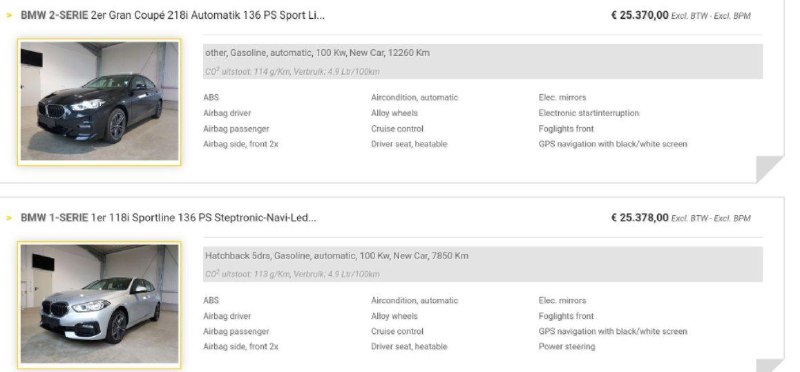Click Foglights front on the 1-SERIE card
The height and width of the screenshot is (372, 800).
pyautogui.click(x=566, y=316)
